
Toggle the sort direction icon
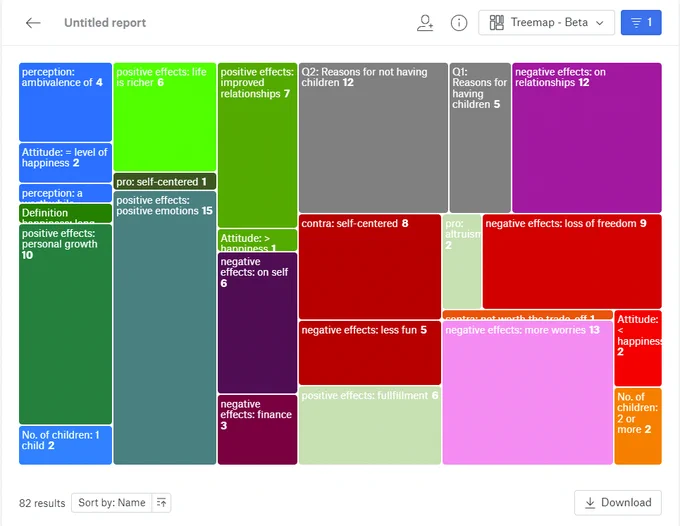pos(161,503)
